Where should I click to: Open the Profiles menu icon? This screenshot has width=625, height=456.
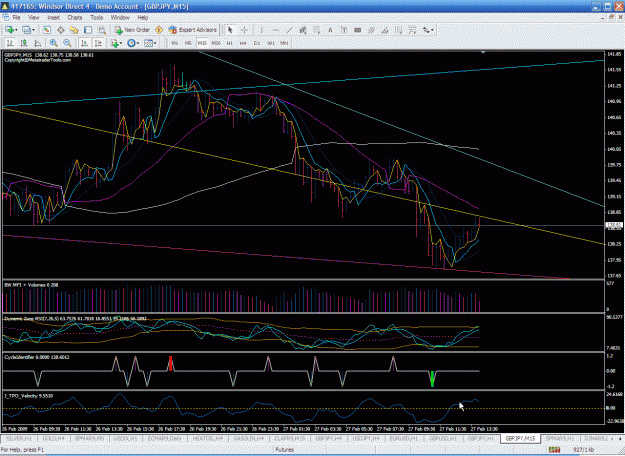click(26, 30)
